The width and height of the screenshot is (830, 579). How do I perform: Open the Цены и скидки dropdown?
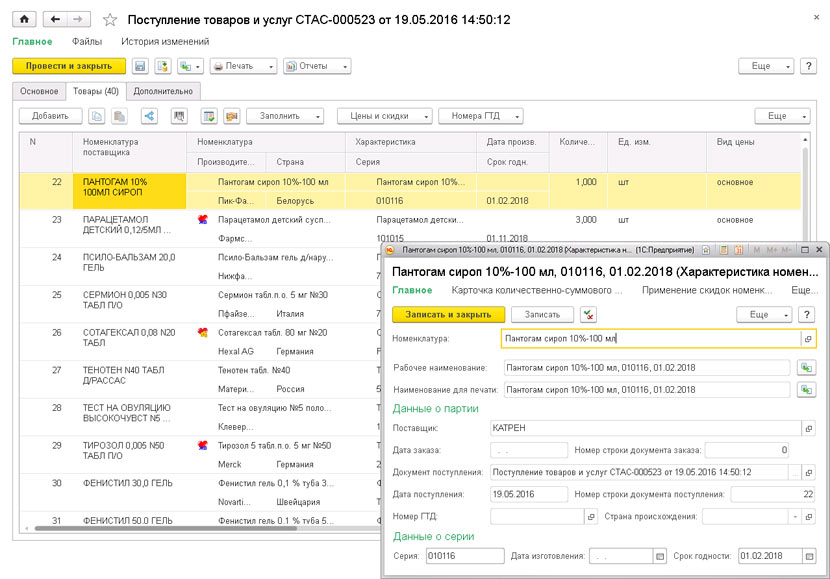click(385, 116)
